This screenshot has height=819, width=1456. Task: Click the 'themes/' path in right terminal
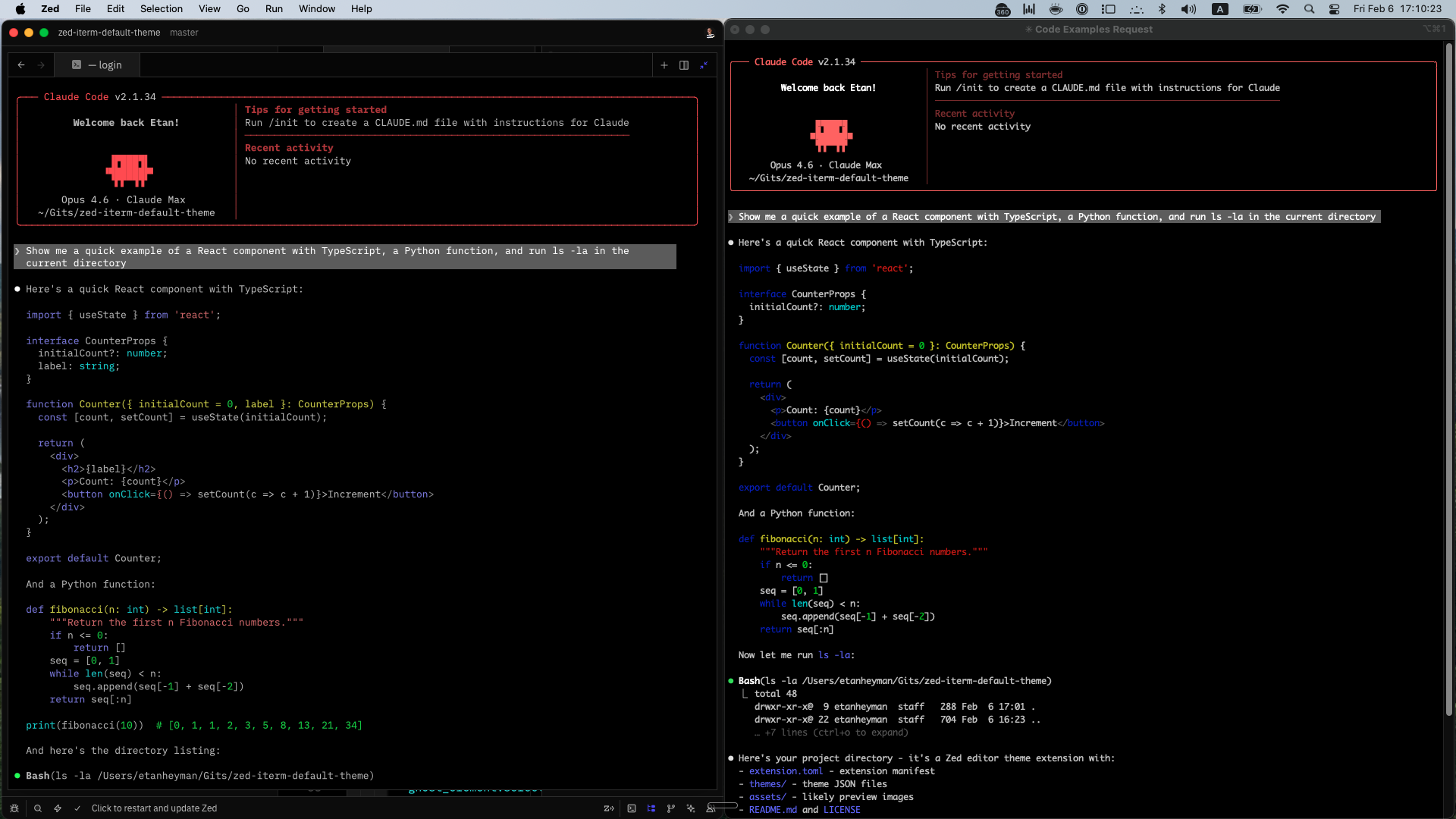pyautogui.click(x=767, y=784)
